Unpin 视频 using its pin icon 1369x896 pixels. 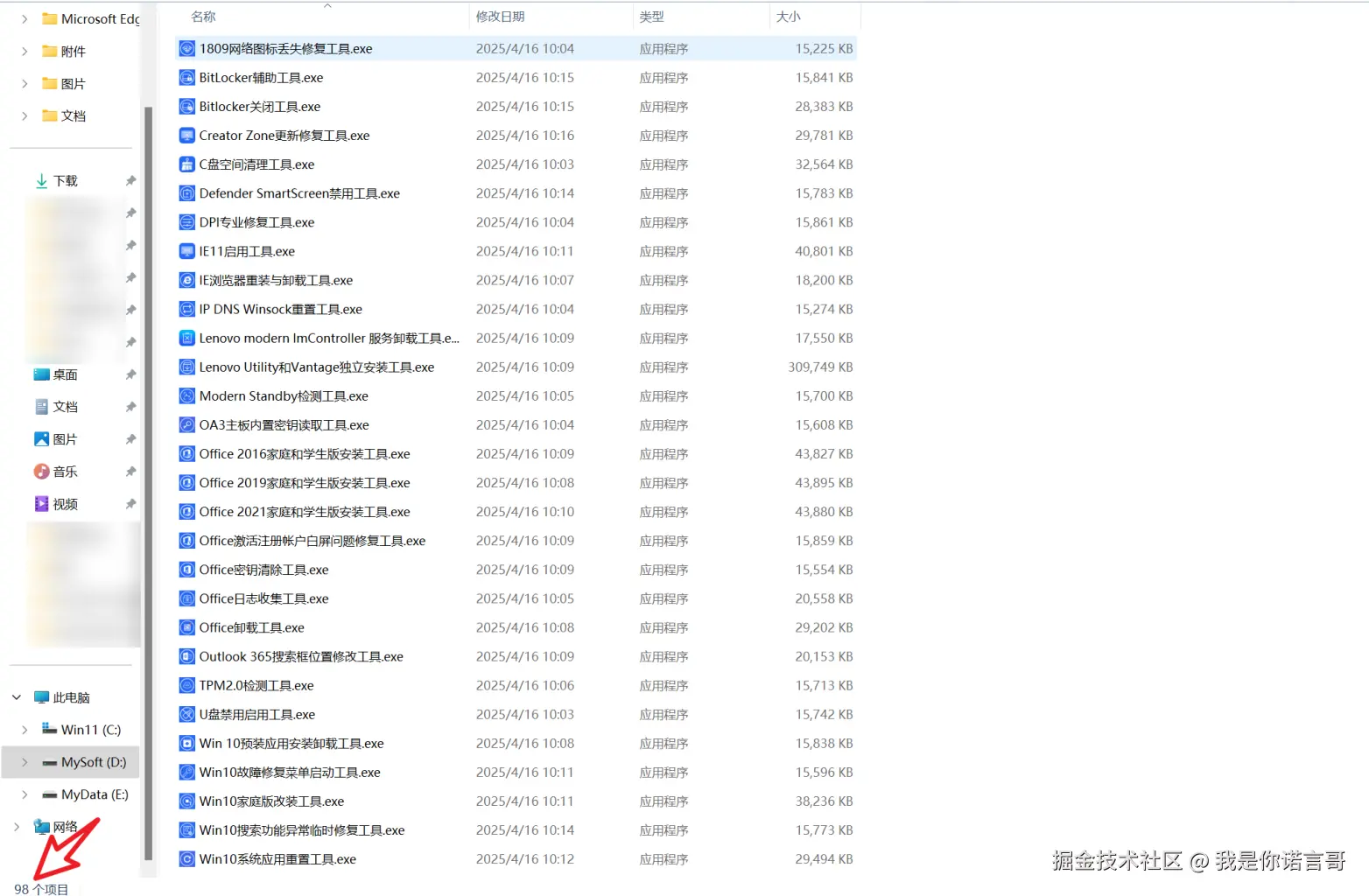[130, 504]
